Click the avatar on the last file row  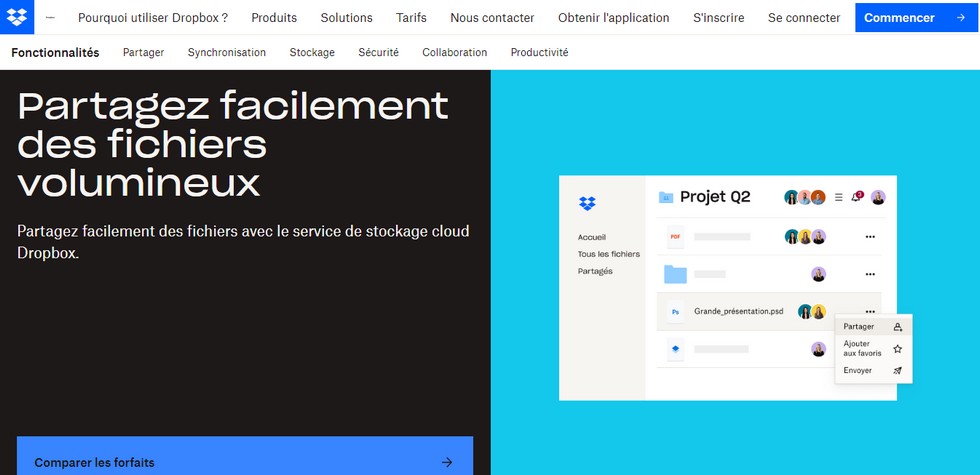(x=819, y=349)
